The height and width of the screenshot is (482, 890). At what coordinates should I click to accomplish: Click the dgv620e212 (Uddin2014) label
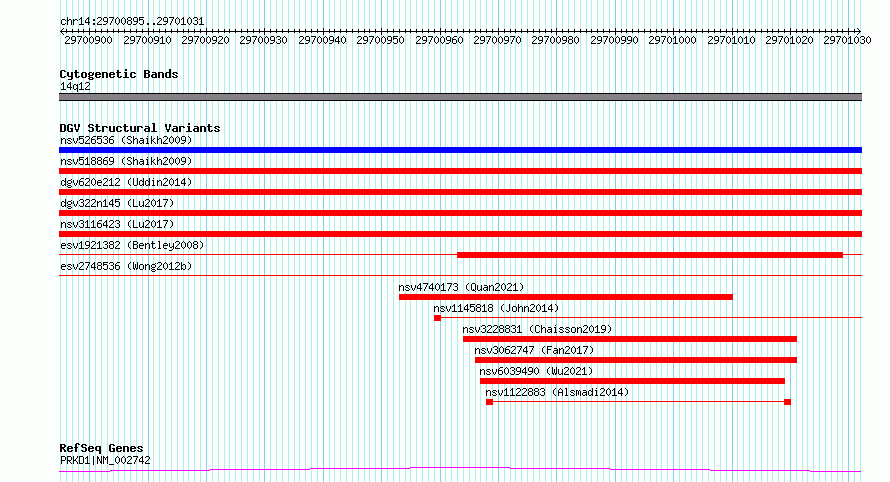click(x=126, y=182)
